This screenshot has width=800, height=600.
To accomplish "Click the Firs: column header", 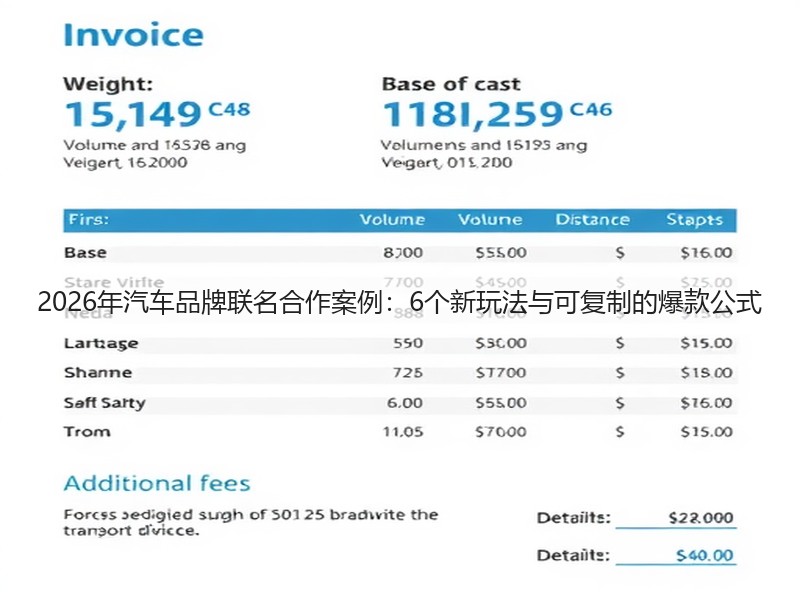I will click(x=88, y=219).
